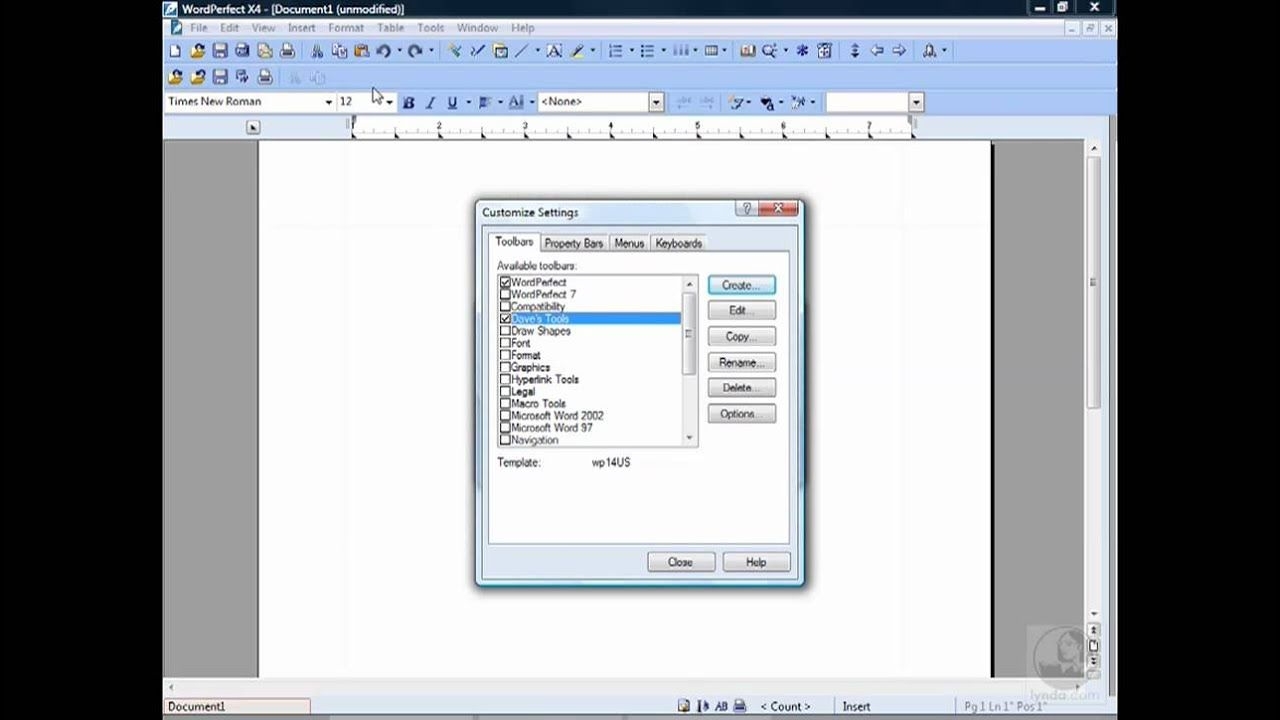1280x720 pixels.
Task: Expand the Numbering dropdown arrow
Action: pyautogui.click(x=631, y=51)
